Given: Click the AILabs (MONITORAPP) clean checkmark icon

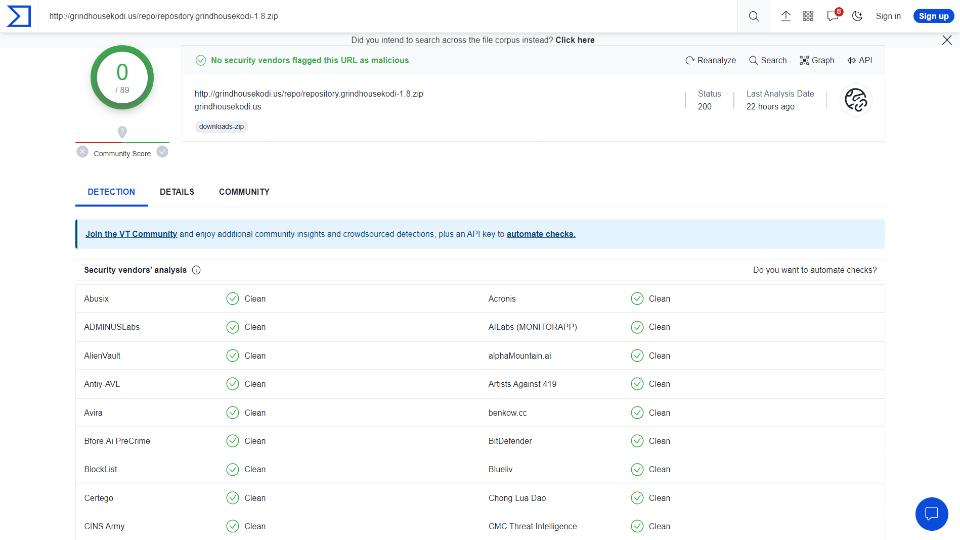Looking at the screenshot, I should point(637,327).
